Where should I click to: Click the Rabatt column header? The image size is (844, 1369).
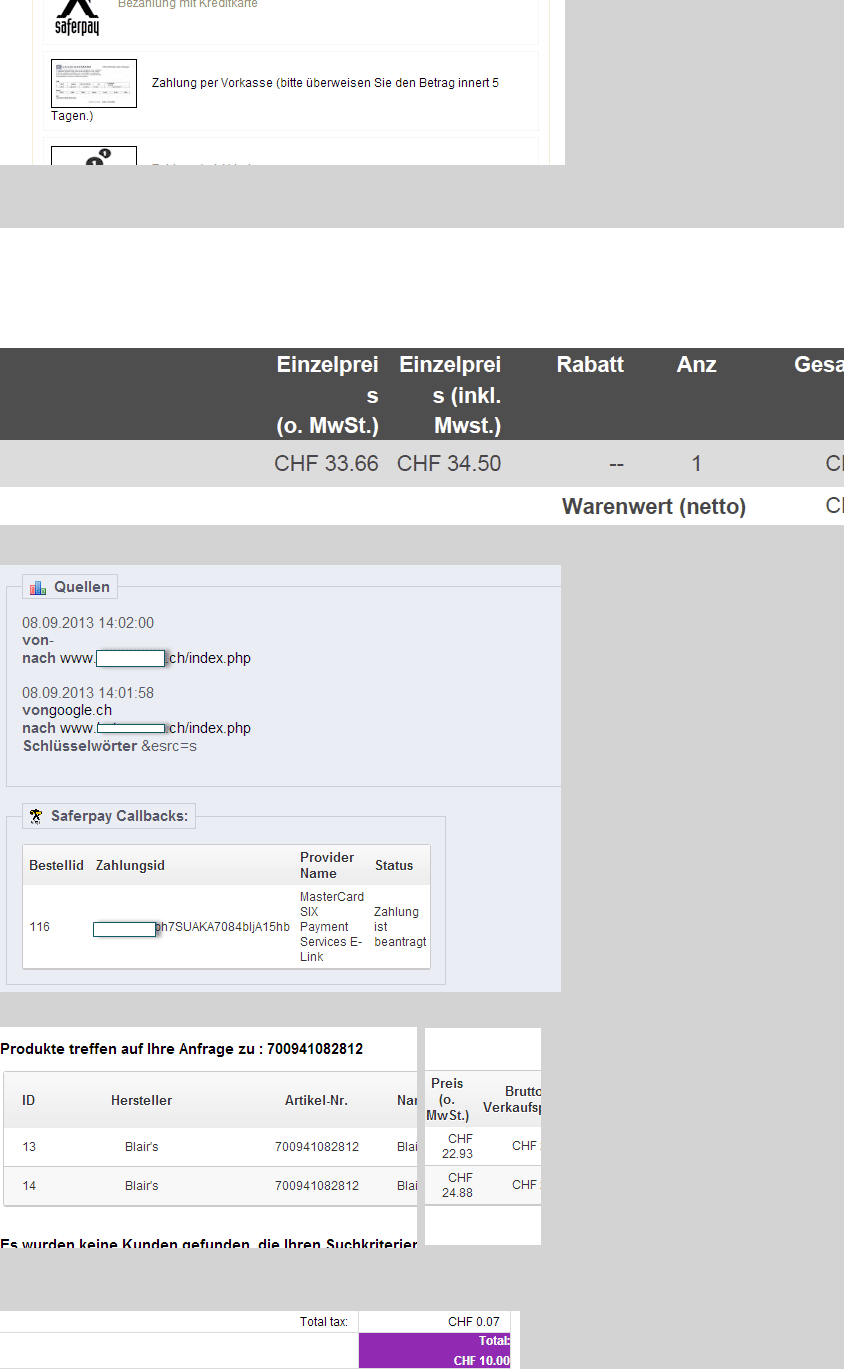(590, 365)
